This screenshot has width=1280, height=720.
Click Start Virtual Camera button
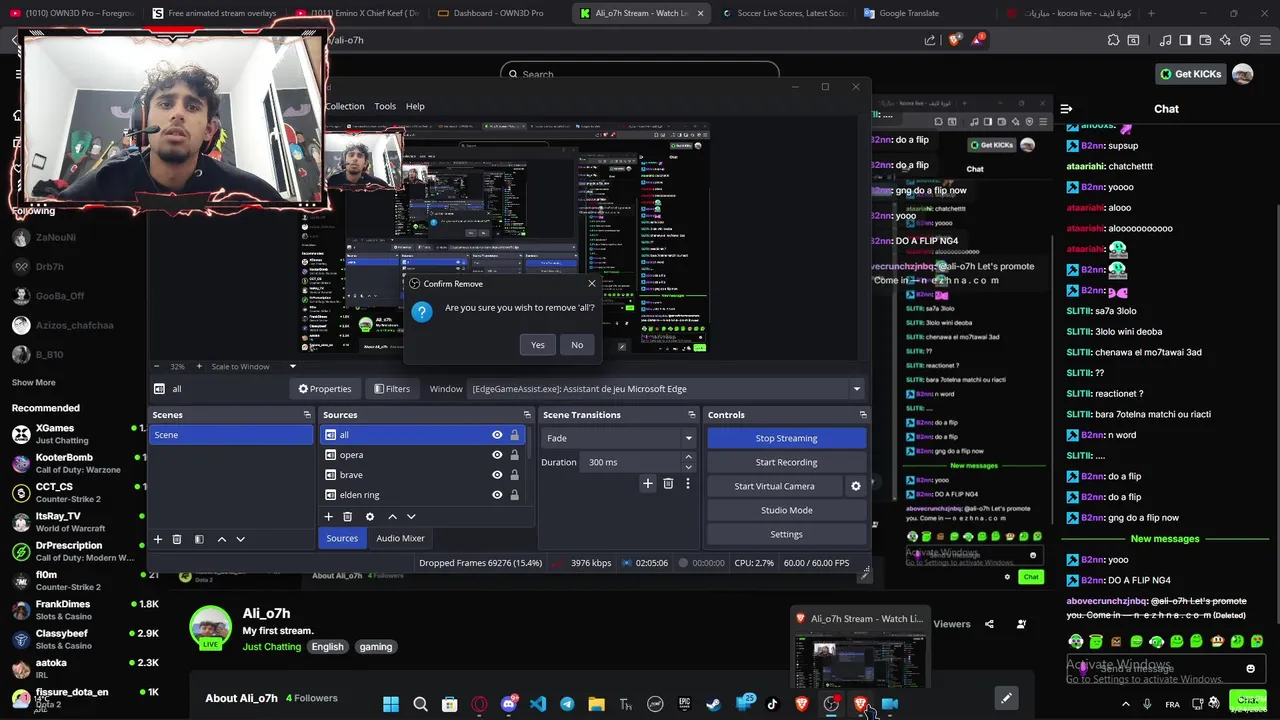coord(774,486)
